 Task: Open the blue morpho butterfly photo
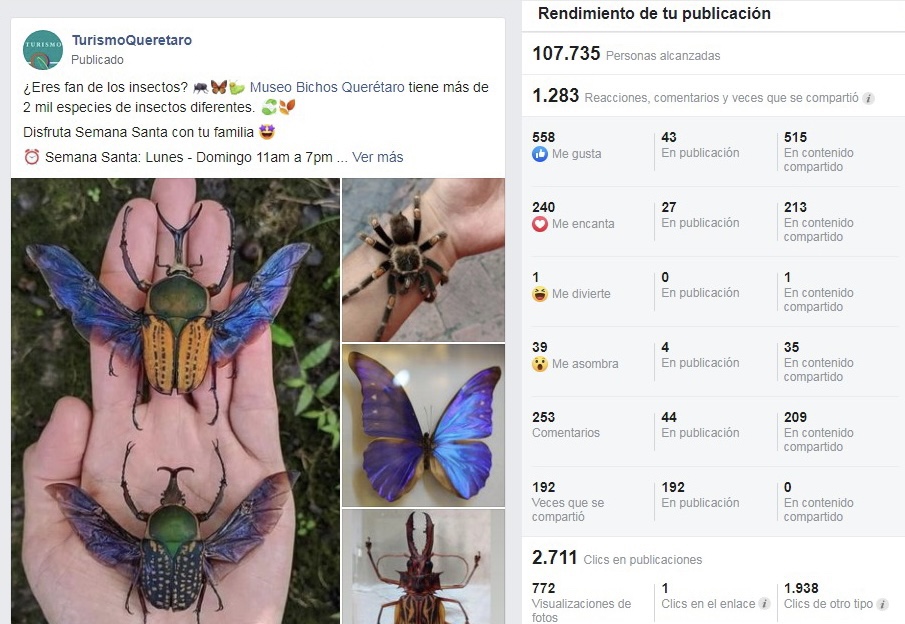[423, 425]
